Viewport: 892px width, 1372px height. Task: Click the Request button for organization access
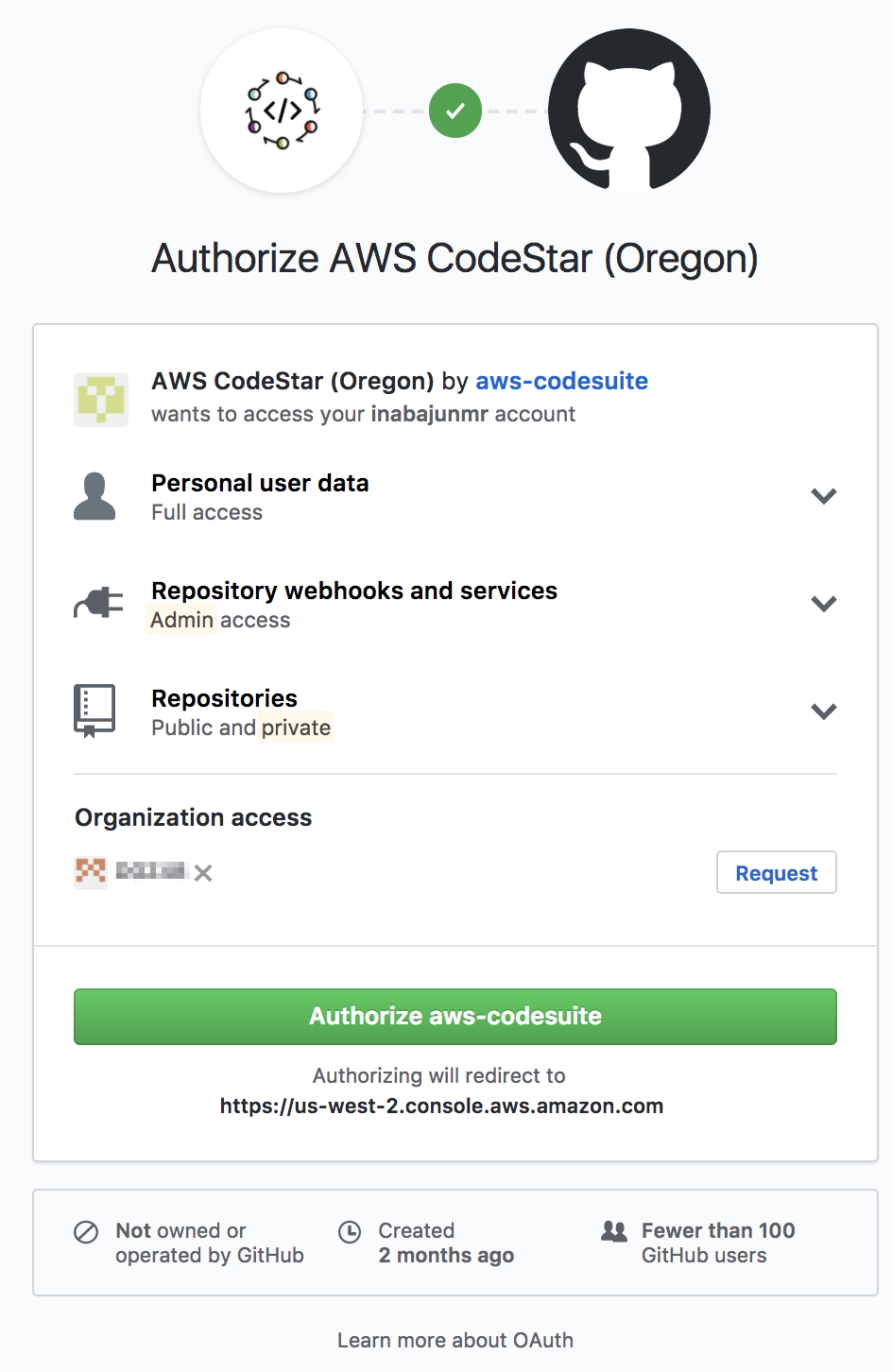(776, 872)
